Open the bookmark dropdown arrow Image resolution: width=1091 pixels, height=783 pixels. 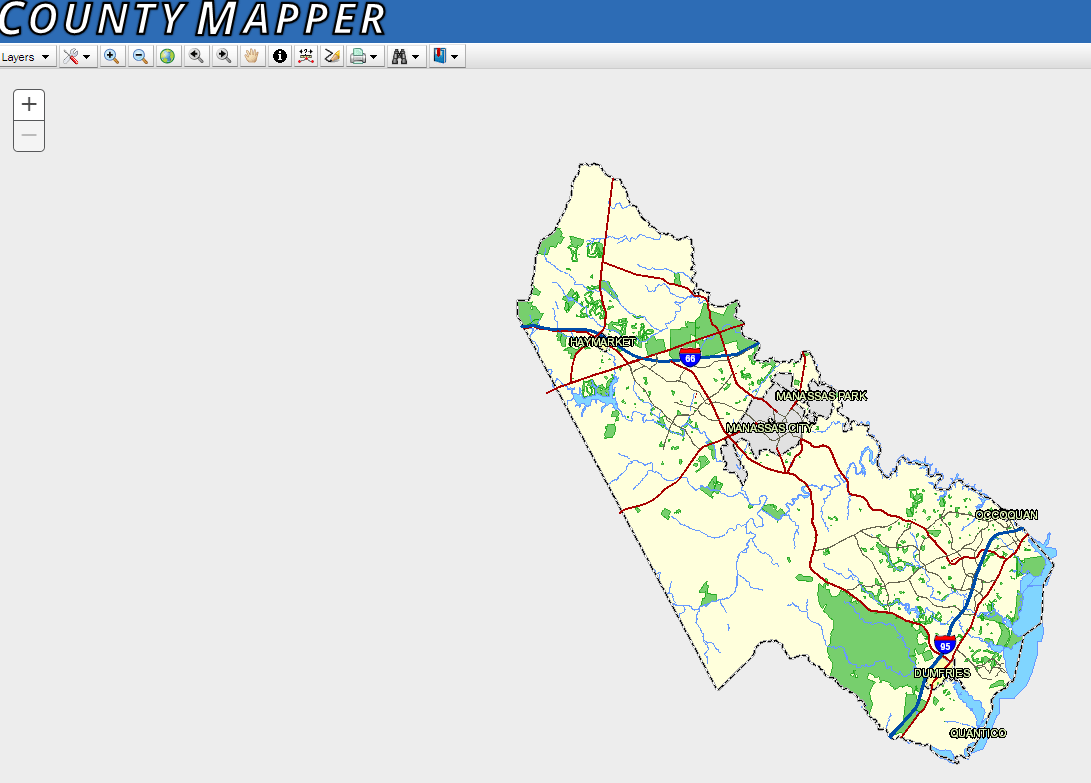(455, 56)
